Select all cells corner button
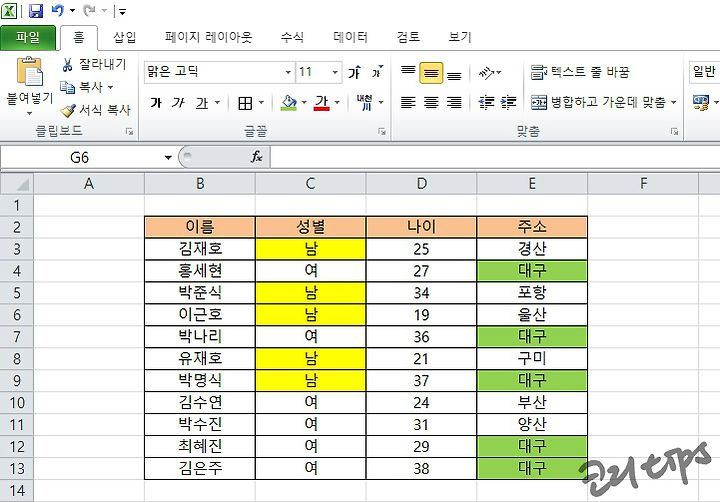 pyautogui.click(x=17, y=184)
